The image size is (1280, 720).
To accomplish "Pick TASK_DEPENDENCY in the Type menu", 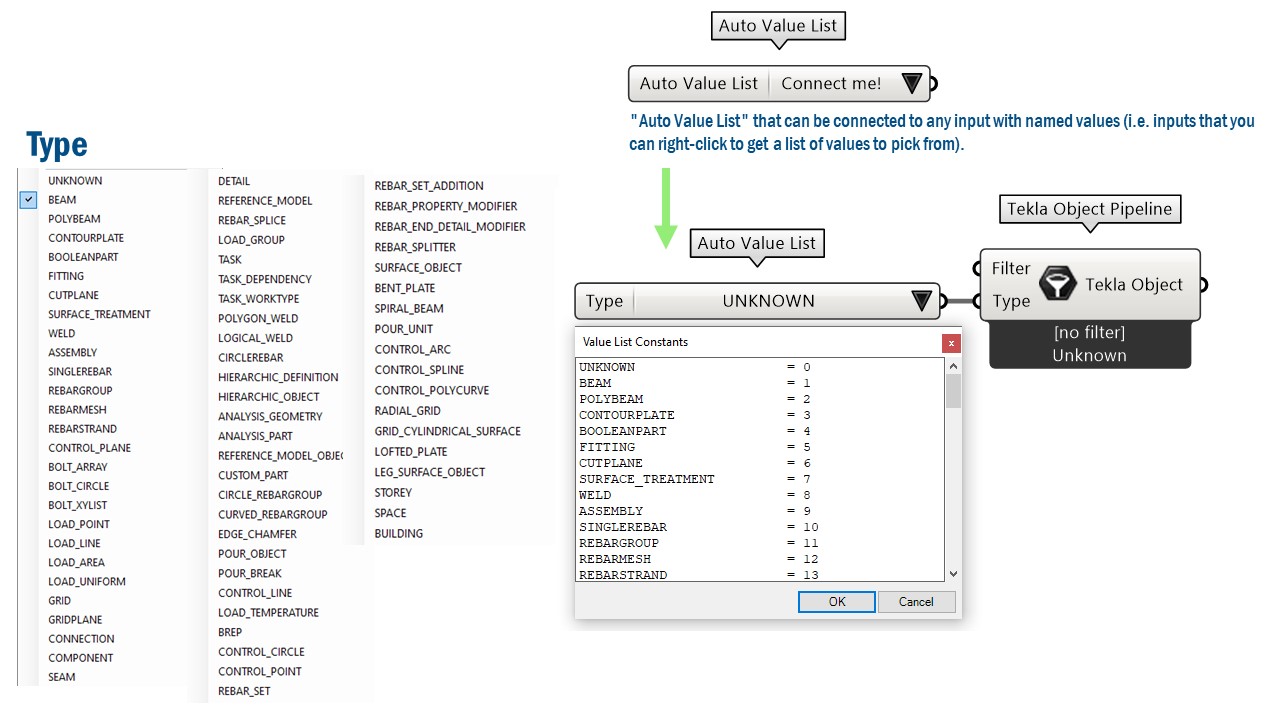I will [x=265, y=279].
